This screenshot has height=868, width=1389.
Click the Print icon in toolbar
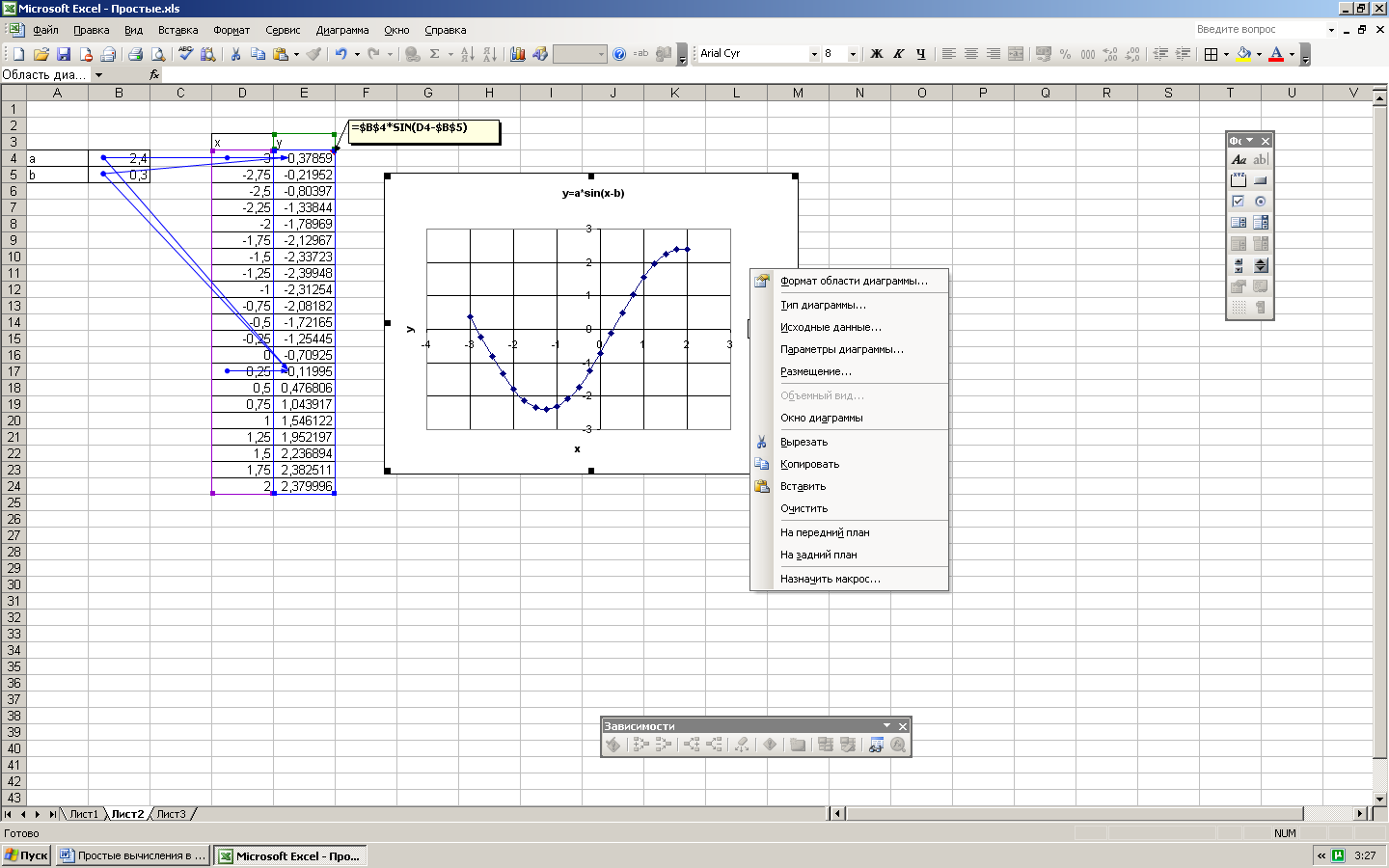point(135,54)
